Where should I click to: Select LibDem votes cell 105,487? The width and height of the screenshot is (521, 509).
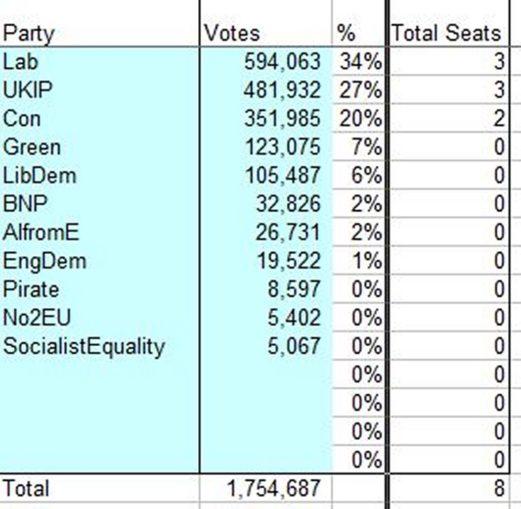[266, 175]
